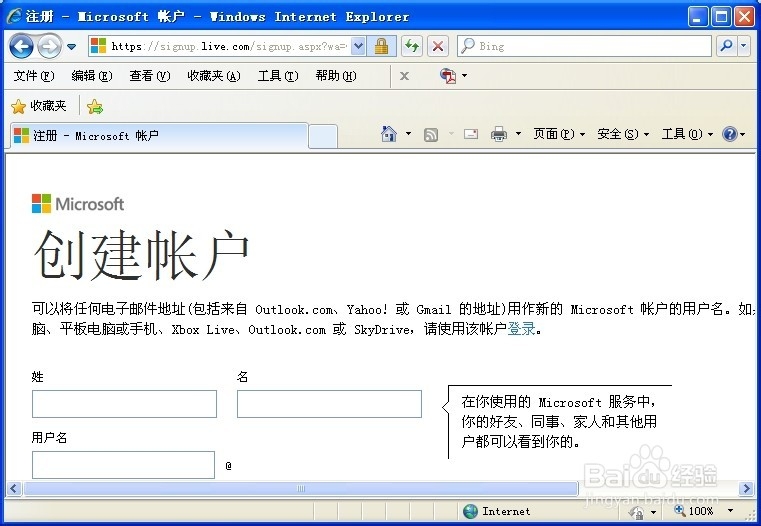Screen dimensions: 761x526
Task: Click the blue Help question mark icon
Action: [730, 133]
